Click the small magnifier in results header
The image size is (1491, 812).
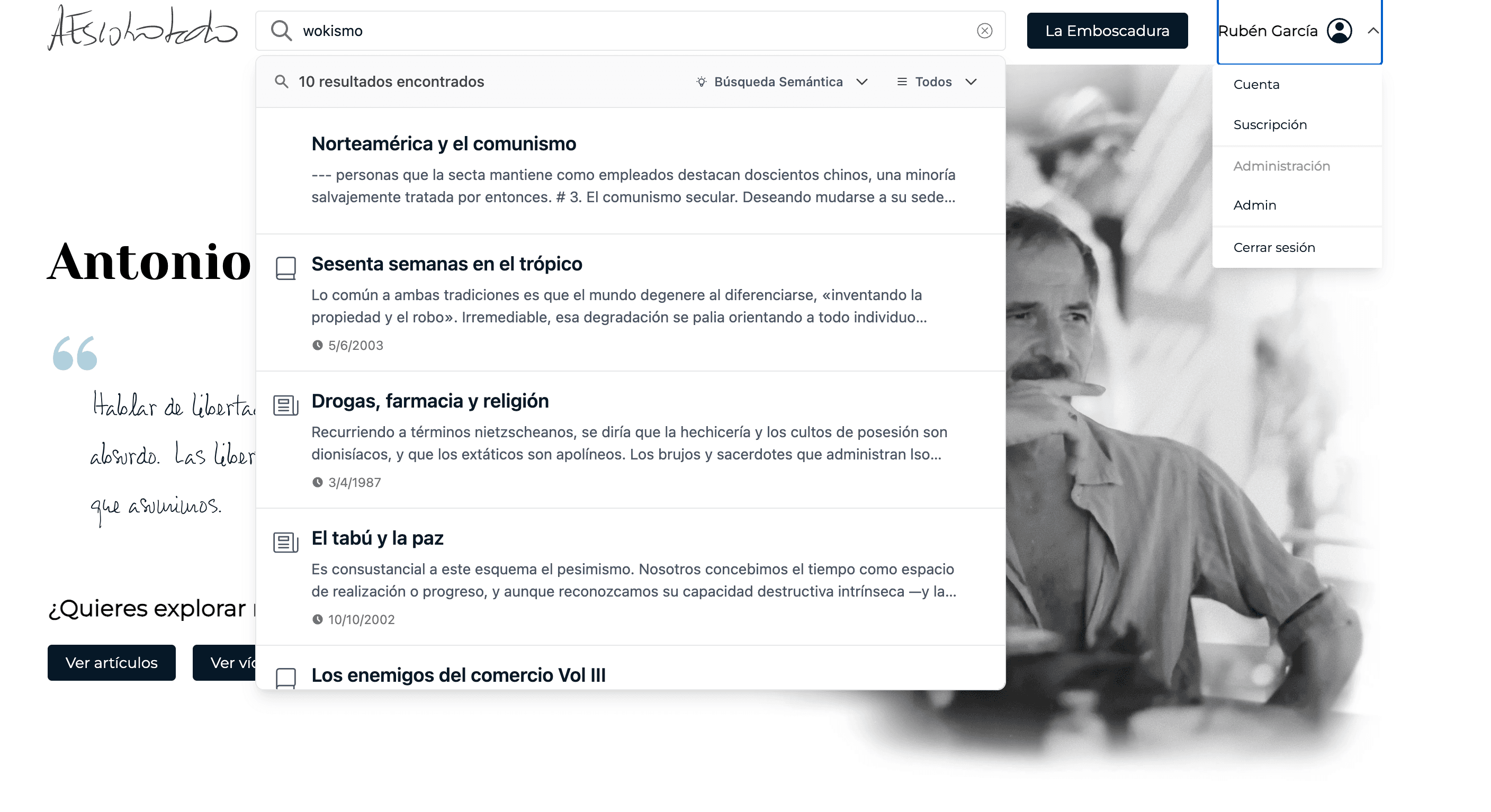(x=281, y=82)
